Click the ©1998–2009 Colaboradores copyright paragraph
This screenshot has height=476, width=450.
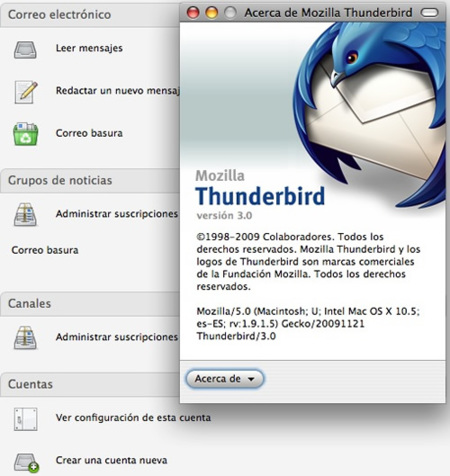pos(308,261)
